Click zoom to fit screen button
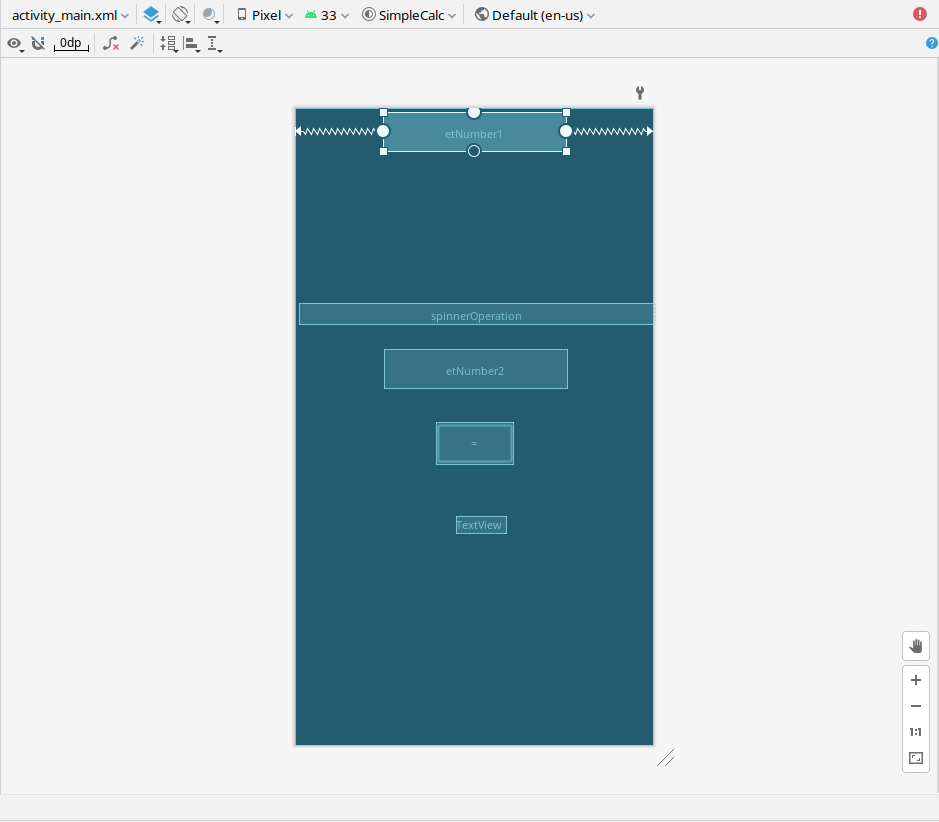The height and width of the screenshot is (822, 939). 915,758
